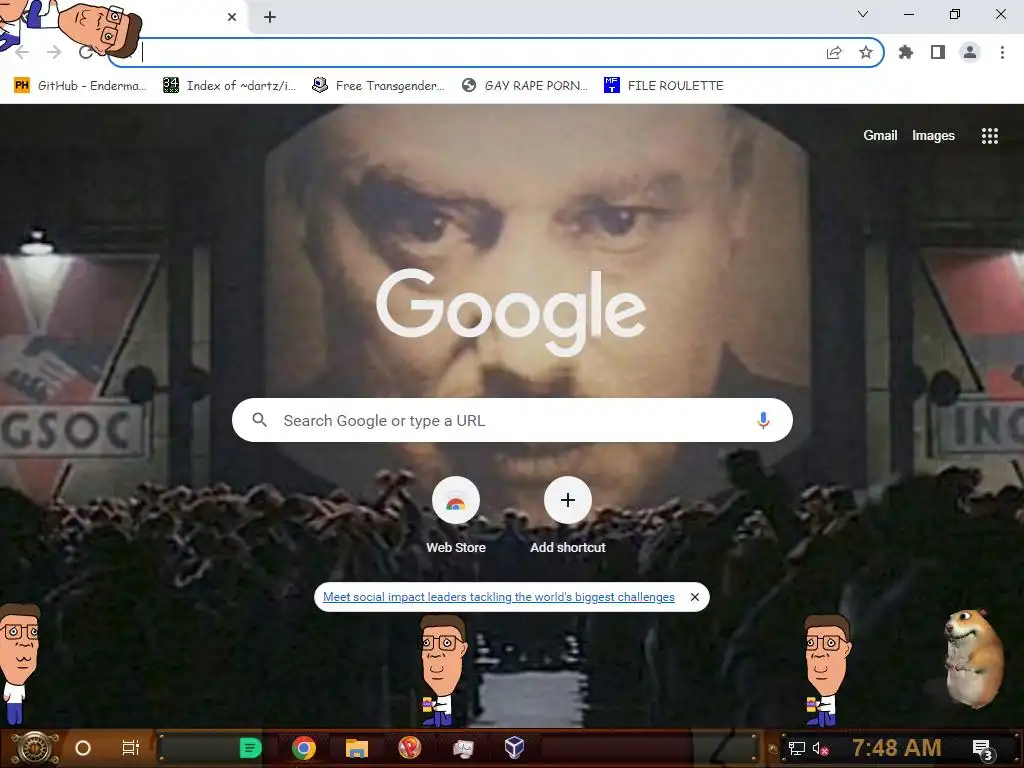Open Task View on the taskbar

coord(131,748)
